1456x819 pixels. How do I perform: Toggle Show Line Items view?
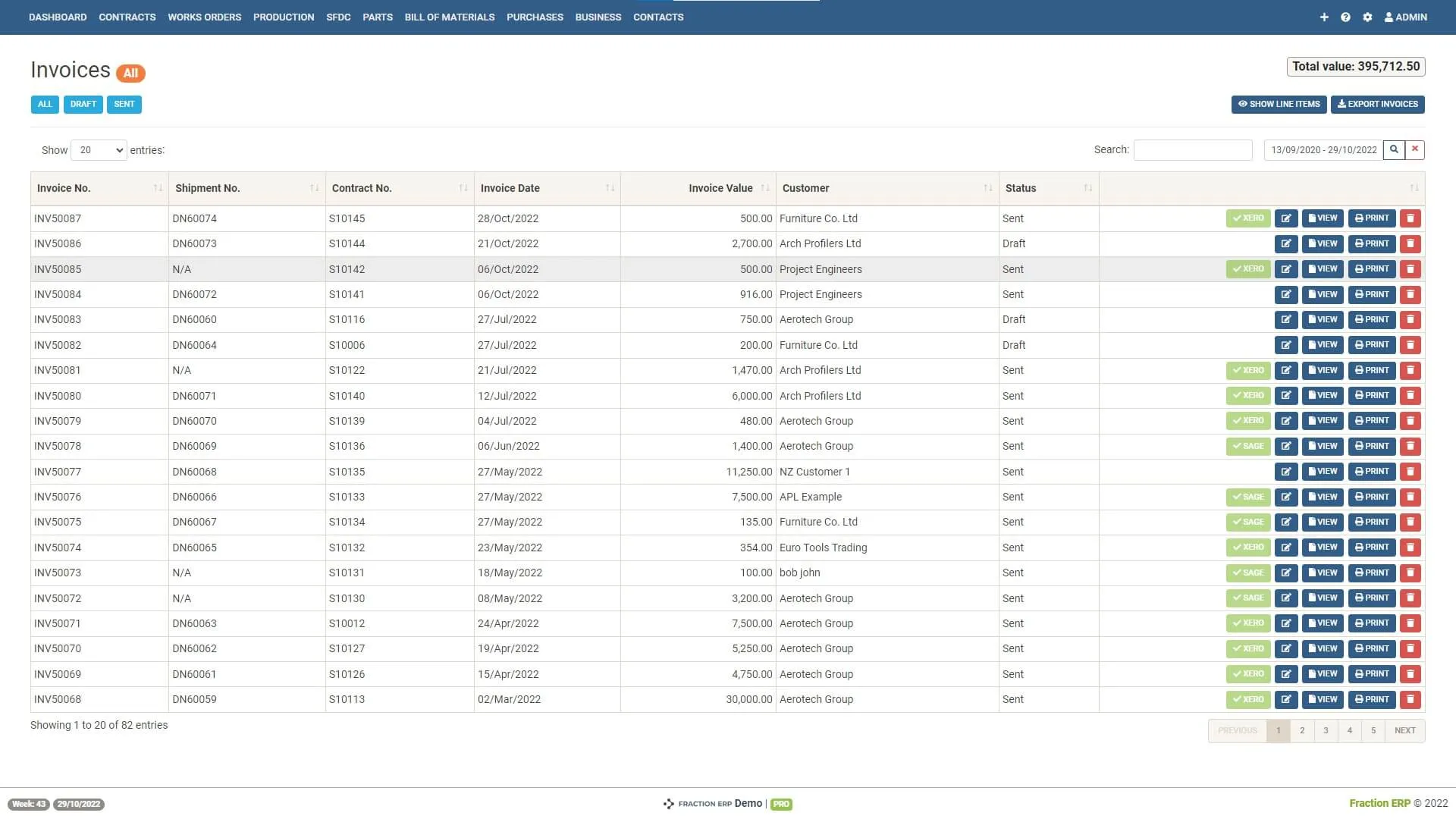pyautogui.click(x=1279, y=105)
